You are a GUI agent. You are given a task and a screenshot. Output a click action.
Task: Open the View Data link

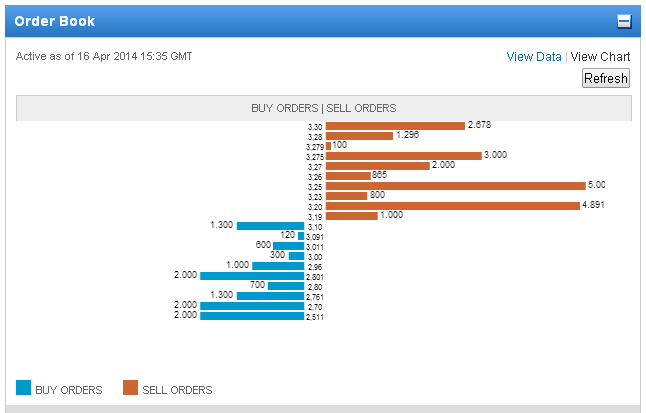[x=534, y=56]
